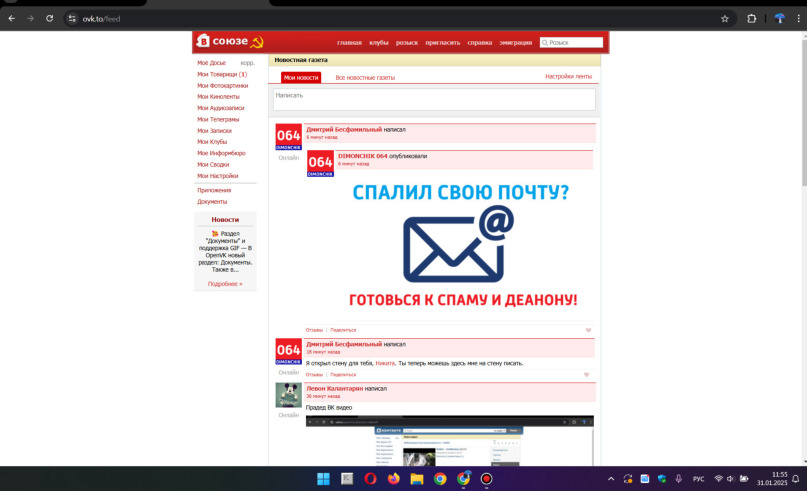Open Мои Товарищи (1) in sidebar

(x=222, y=74)
